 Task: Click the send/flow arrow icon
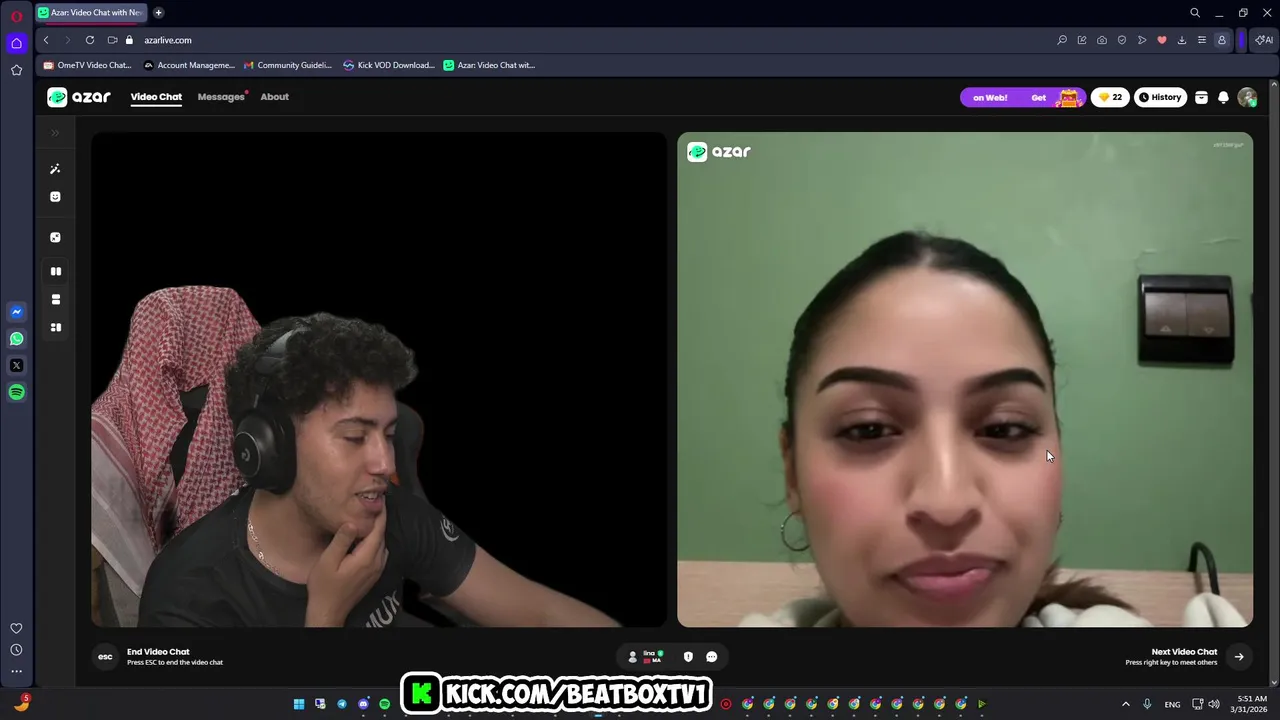1142,40
